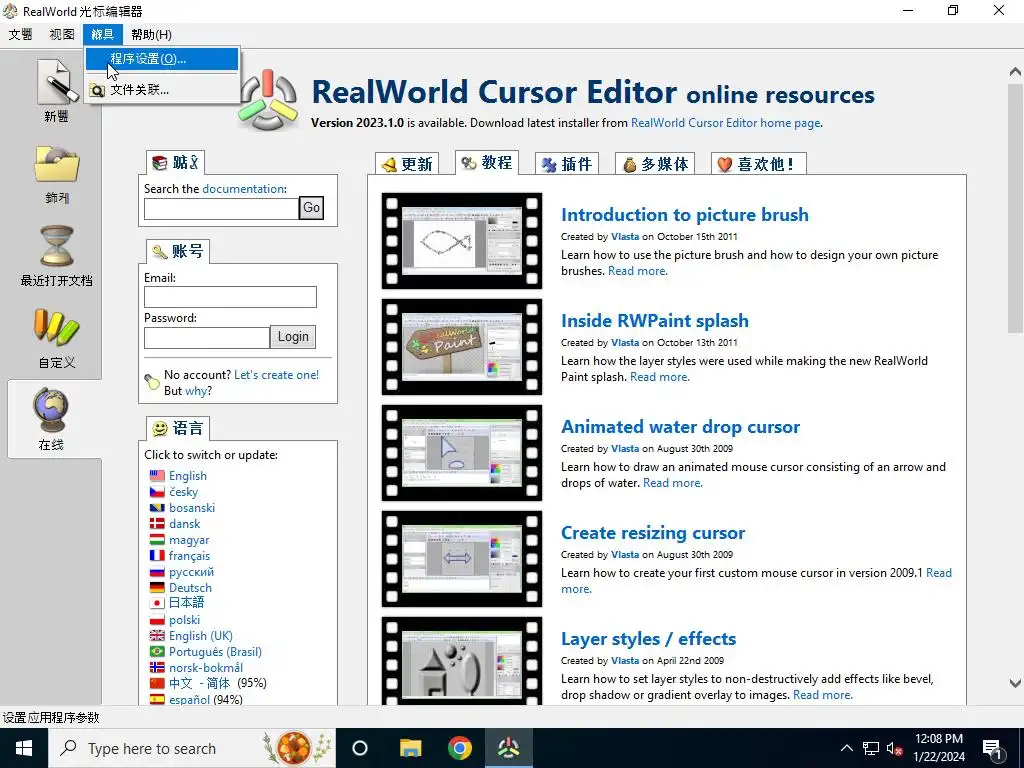Click the Go search button
This screenshot has height=768, width=1024.
click(x=312, y=208)
